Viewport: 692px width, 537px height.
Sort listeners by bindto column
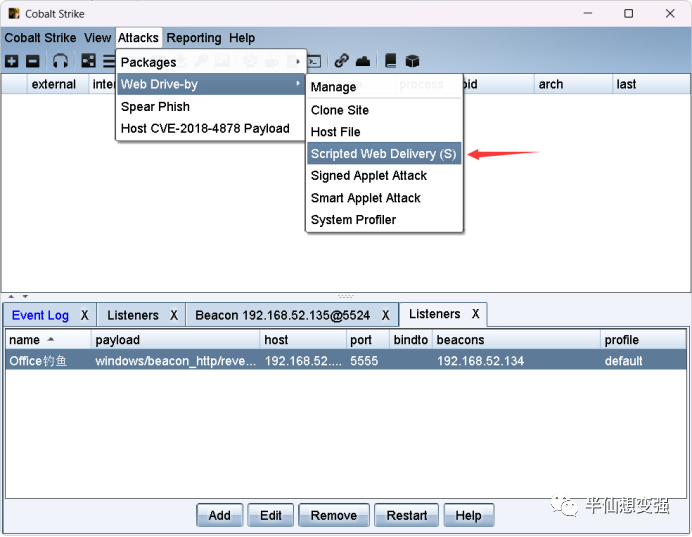click(411, 340)
